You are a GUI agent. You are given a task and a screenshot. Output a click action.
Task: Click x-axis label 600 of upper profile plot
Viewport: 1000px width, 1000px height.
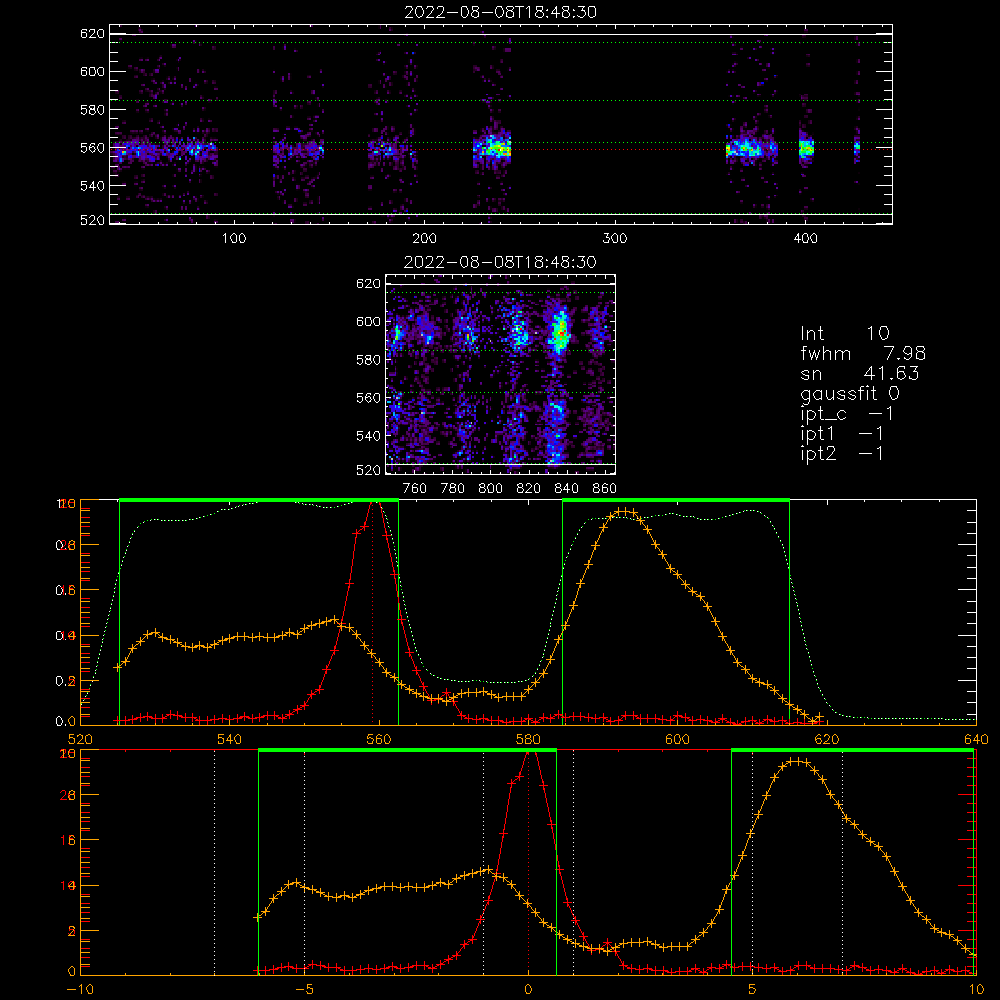(x=677, y=739)
